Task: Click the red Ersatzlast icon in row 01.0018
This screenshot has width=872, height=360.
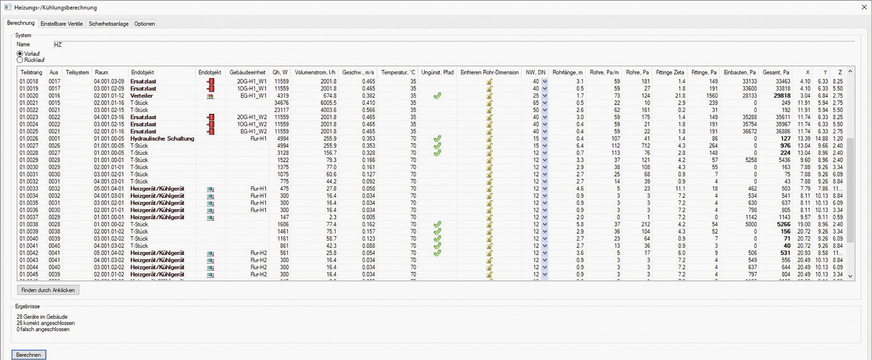Action: [x=211, y=81]
